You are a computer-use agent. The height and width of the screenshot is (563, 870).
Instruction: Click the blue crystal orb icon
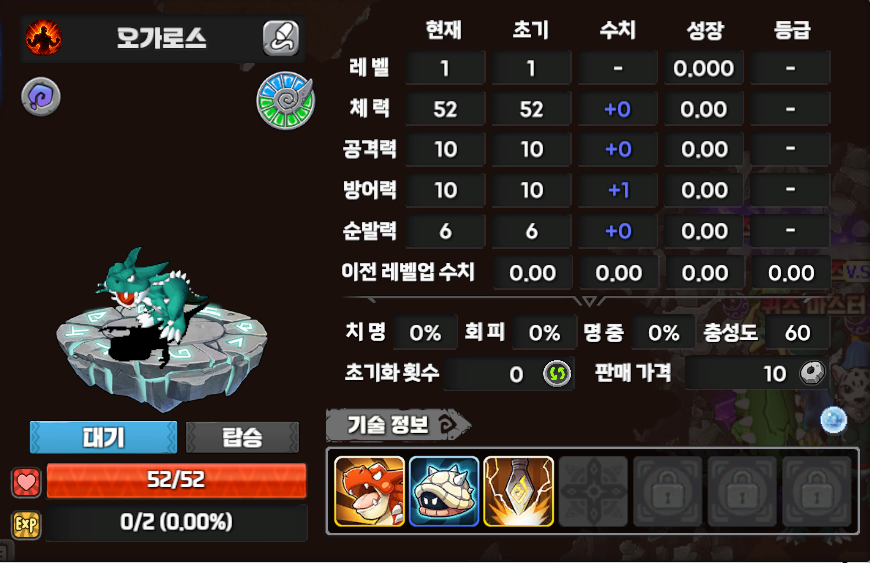[834, 420]
